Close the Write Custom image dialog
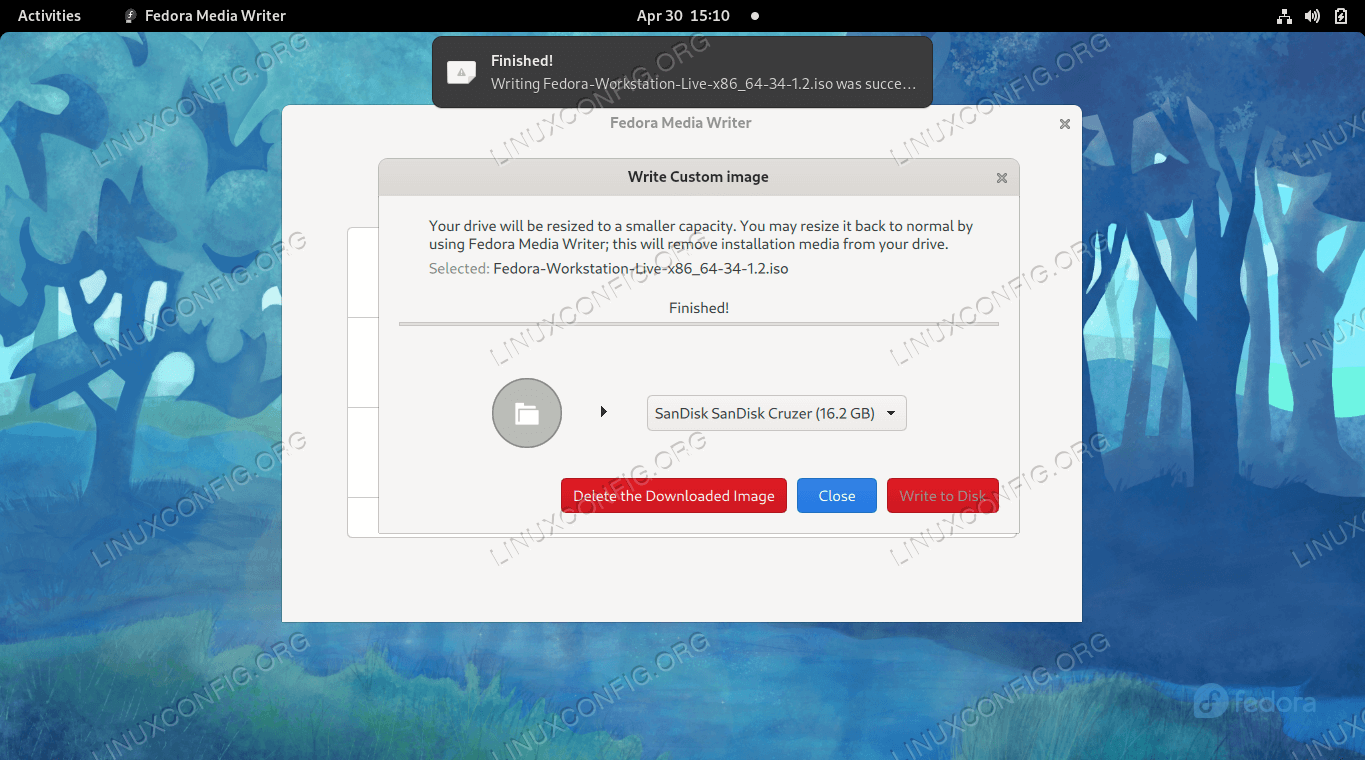The image size is (1365, 760). tap(1001, 178)
